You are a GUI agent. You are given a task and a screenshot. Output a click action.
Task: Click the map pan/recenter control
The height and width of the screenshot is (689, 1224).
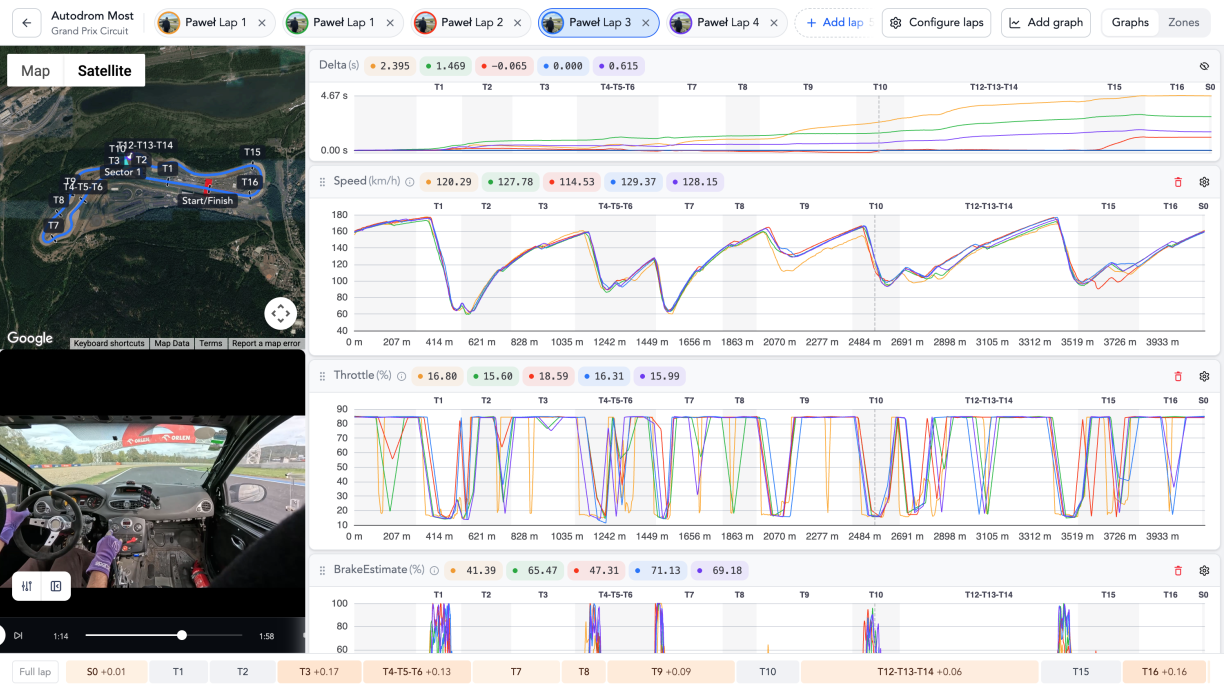point(281,313)
